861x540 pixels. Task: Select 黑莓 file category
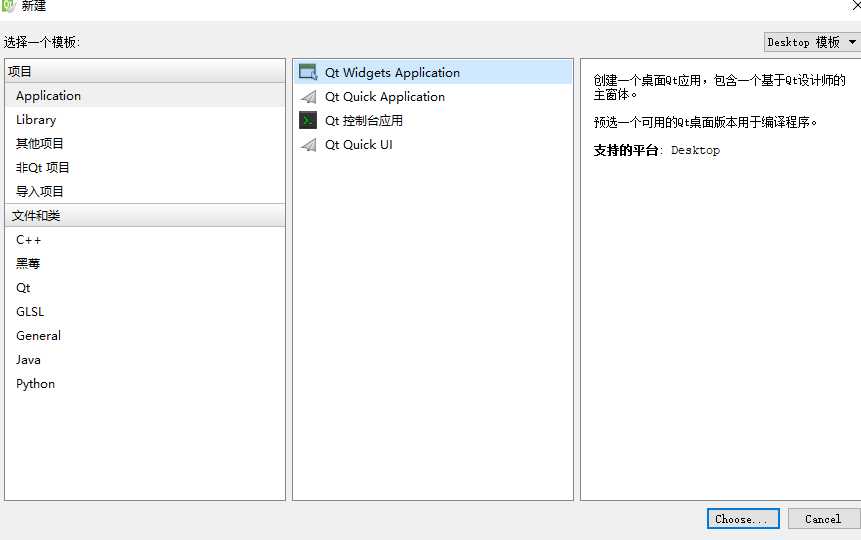point(145,264)
